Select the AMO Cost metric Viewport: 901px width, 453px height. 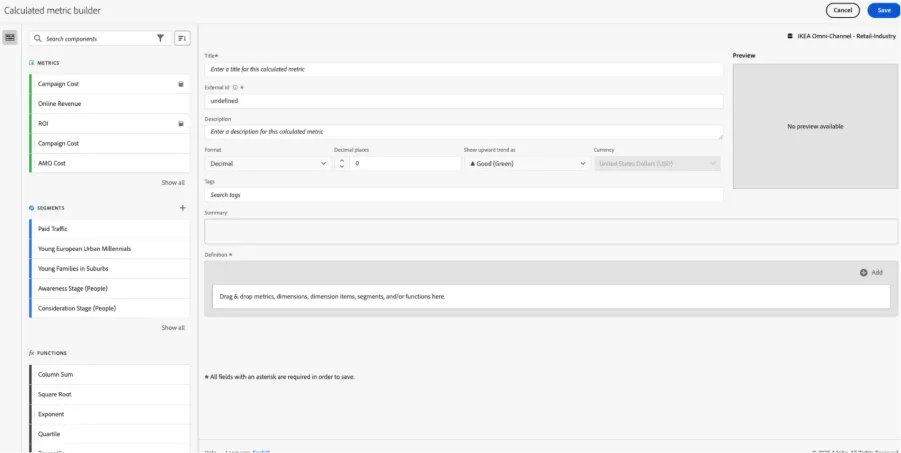[x=109, y=163]
